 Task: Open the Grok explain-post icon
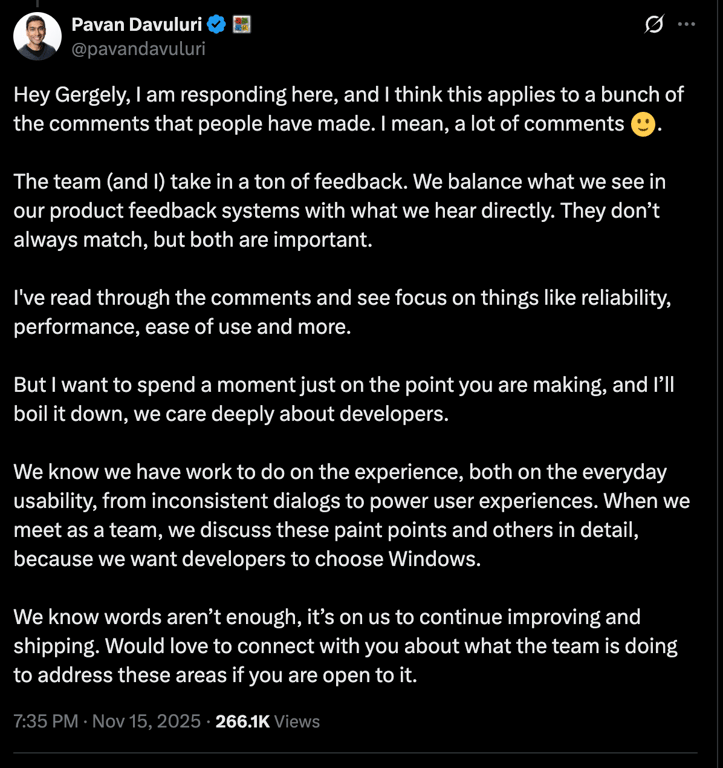654,25
